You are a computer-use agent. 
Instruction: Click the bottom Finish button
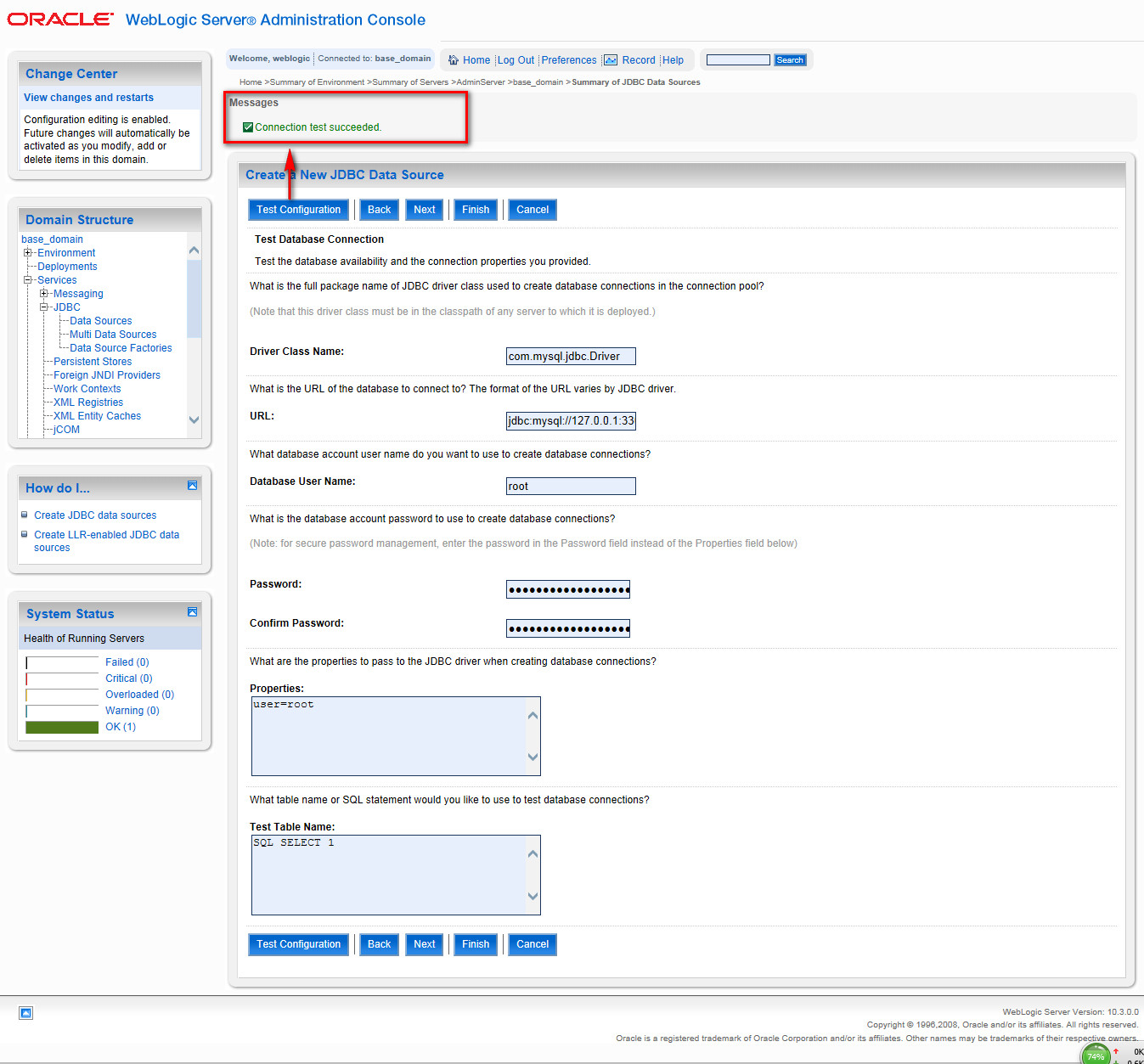476,944
